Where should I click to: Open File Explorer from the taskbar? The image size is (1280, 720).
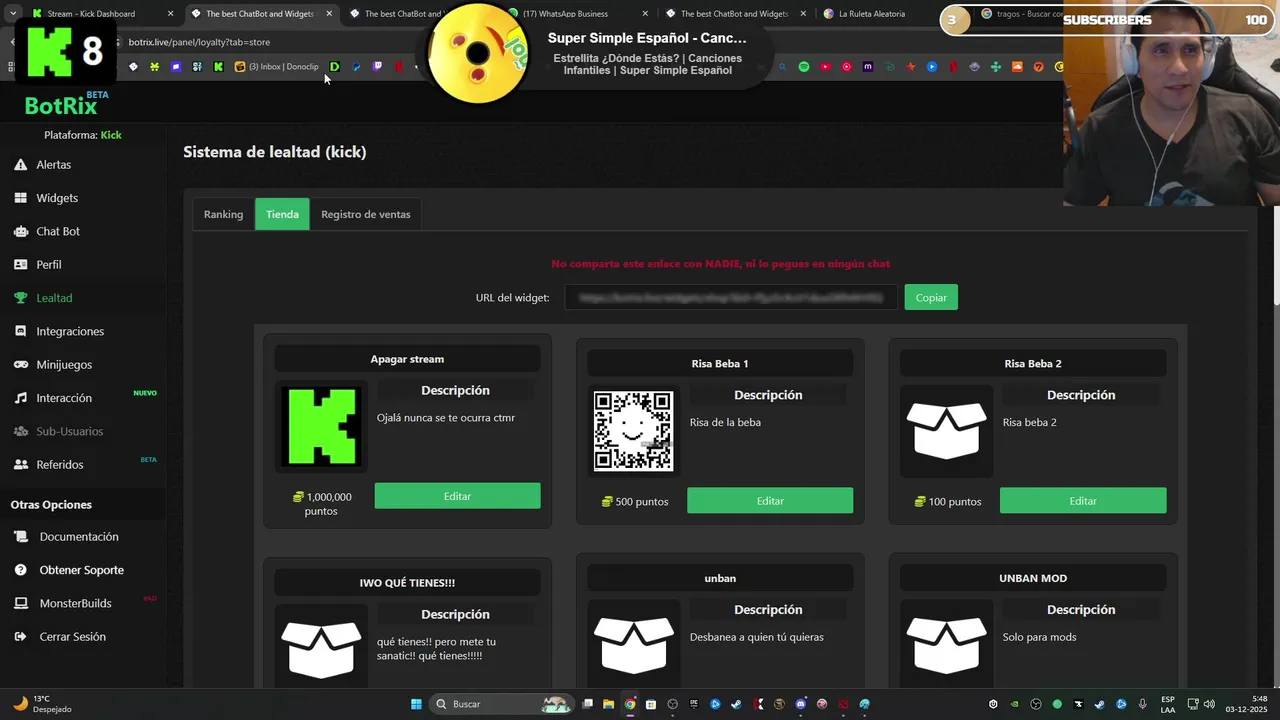pyautogui.click(x=608, y=704)
